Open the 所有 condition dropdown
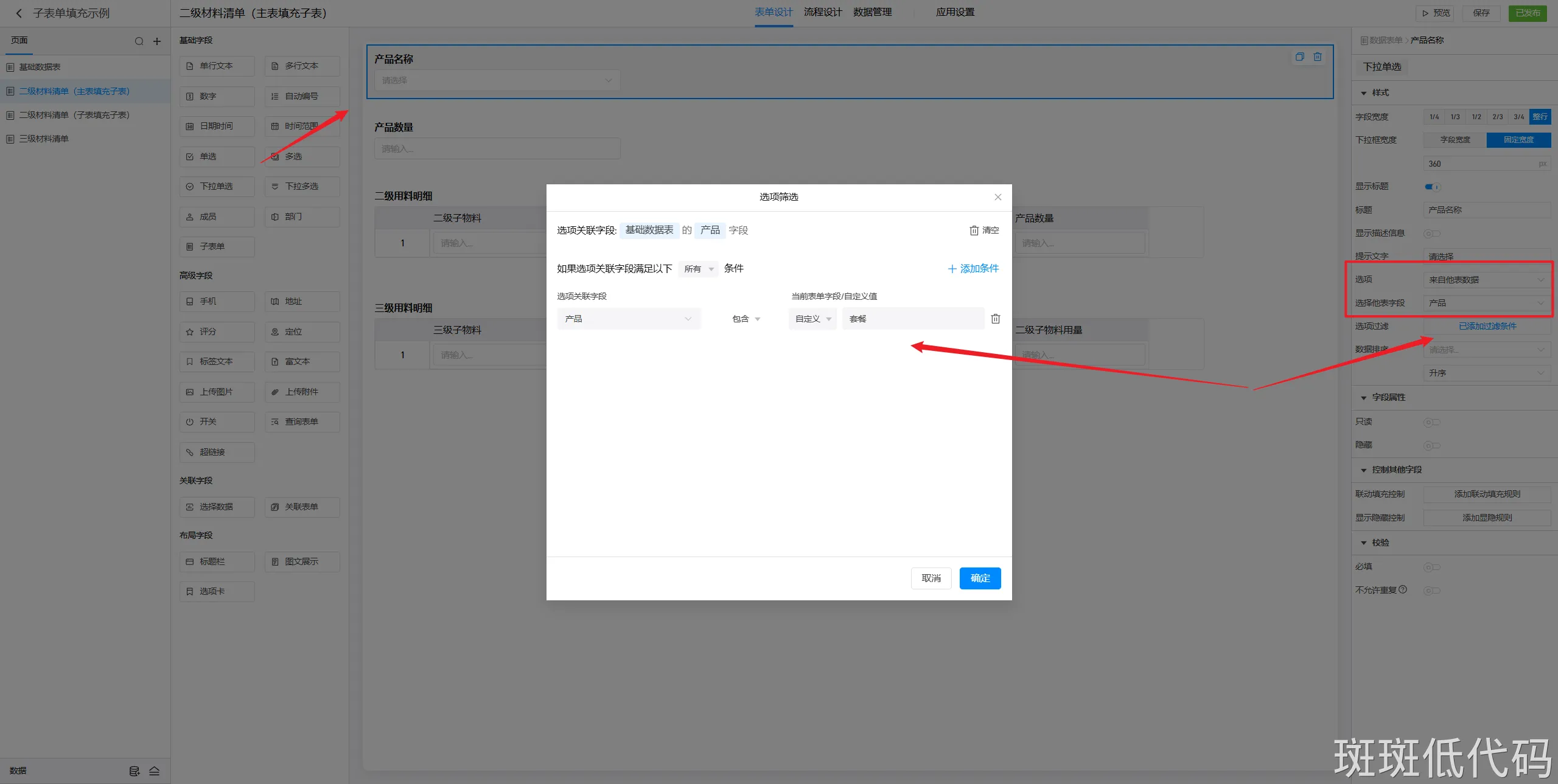 pos(698,269)
